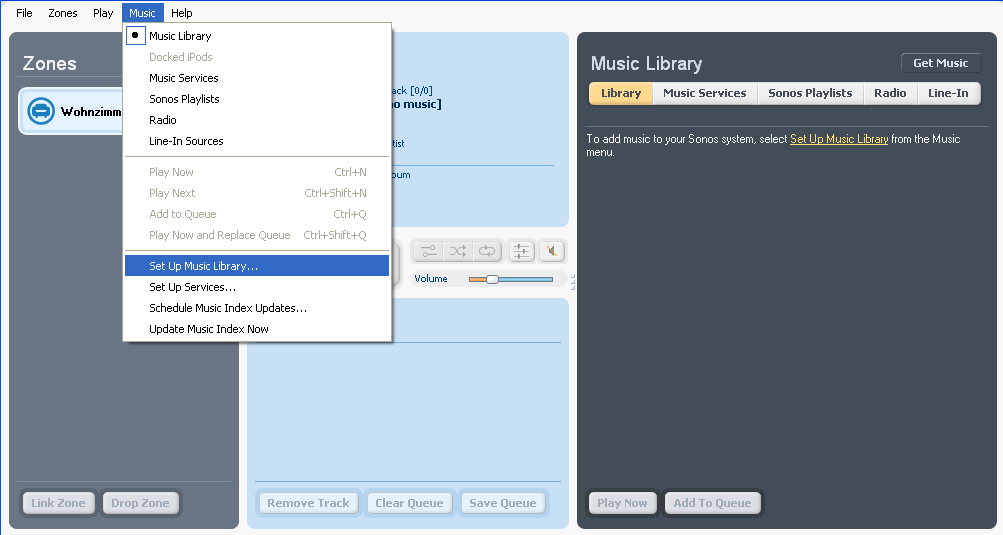Image resolution: width=1003 pixels, height=535 pixels.
Task: Open File menu
Action: tap(24, 13)
